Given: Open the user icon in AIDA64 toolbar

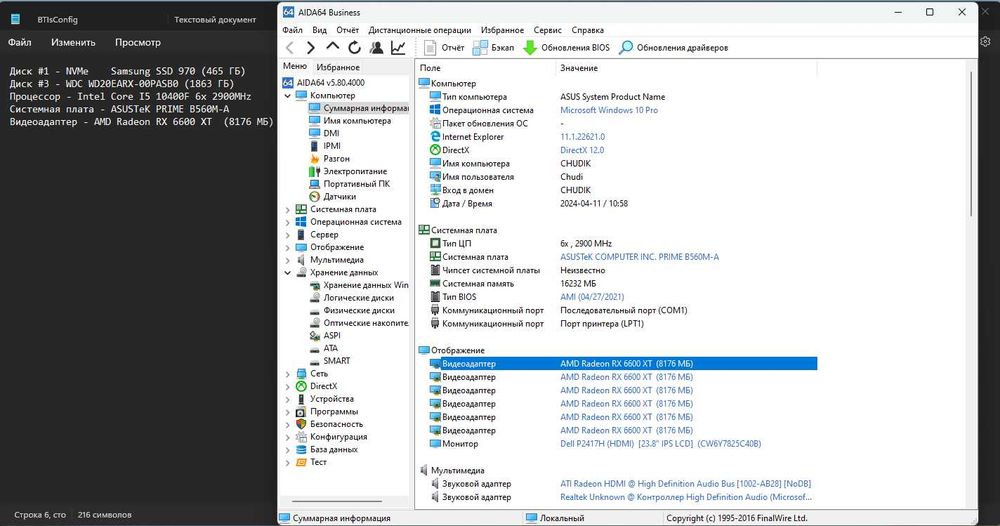Looking at the screenshot, I should tap(377, 48).
